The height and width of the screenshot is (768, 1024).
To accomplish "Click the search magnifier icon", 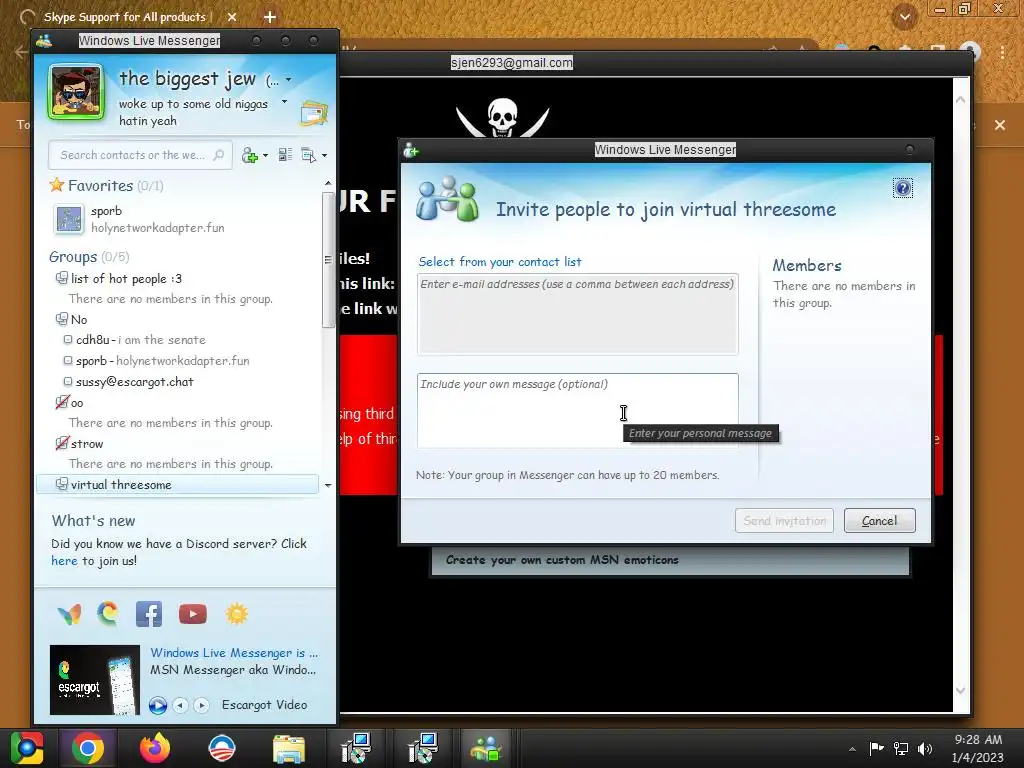I will point(219,155).
